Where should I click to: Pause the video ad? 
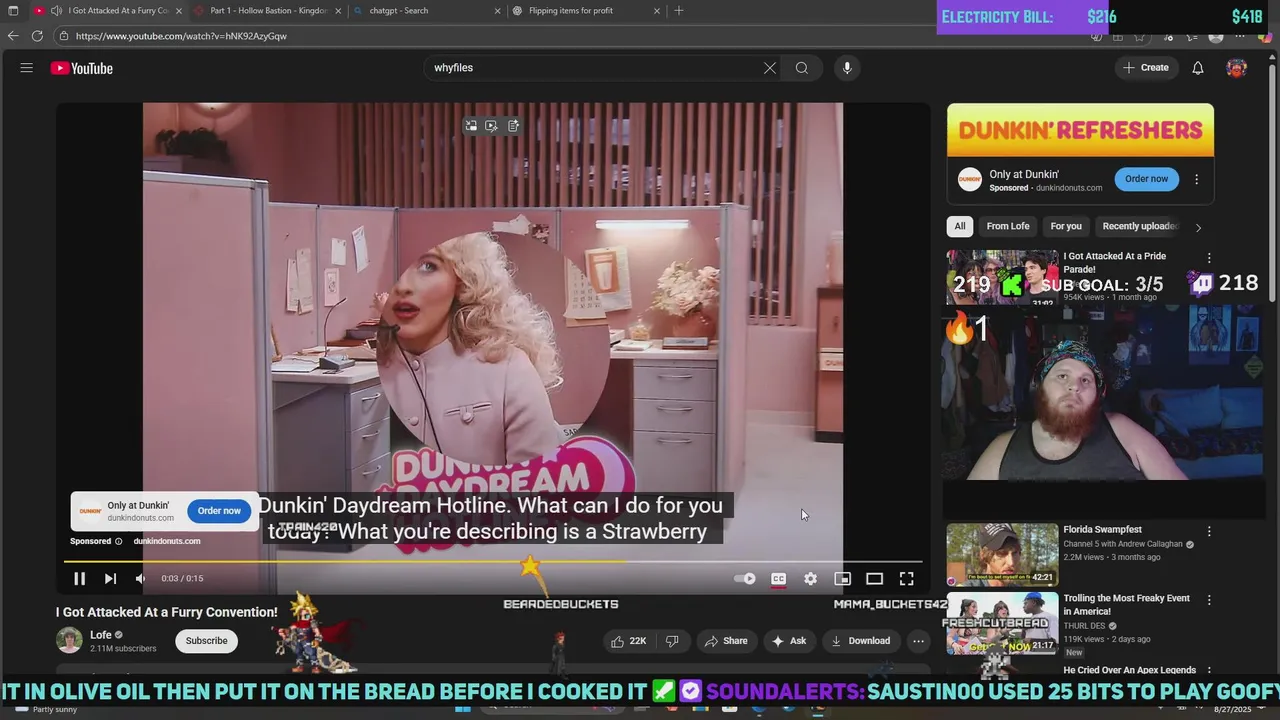point(79,578)
